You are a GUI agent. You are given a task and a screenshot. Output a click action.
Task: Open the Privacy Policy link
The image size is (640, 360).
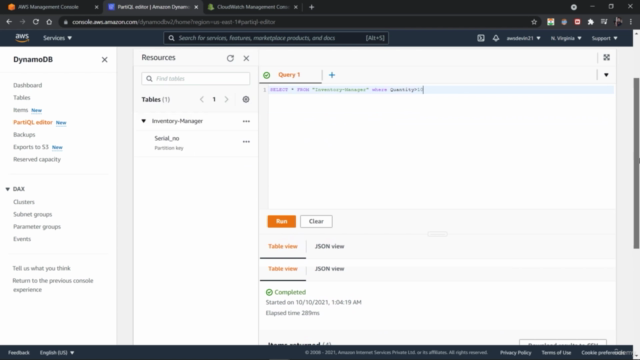(x=516, y=352)
